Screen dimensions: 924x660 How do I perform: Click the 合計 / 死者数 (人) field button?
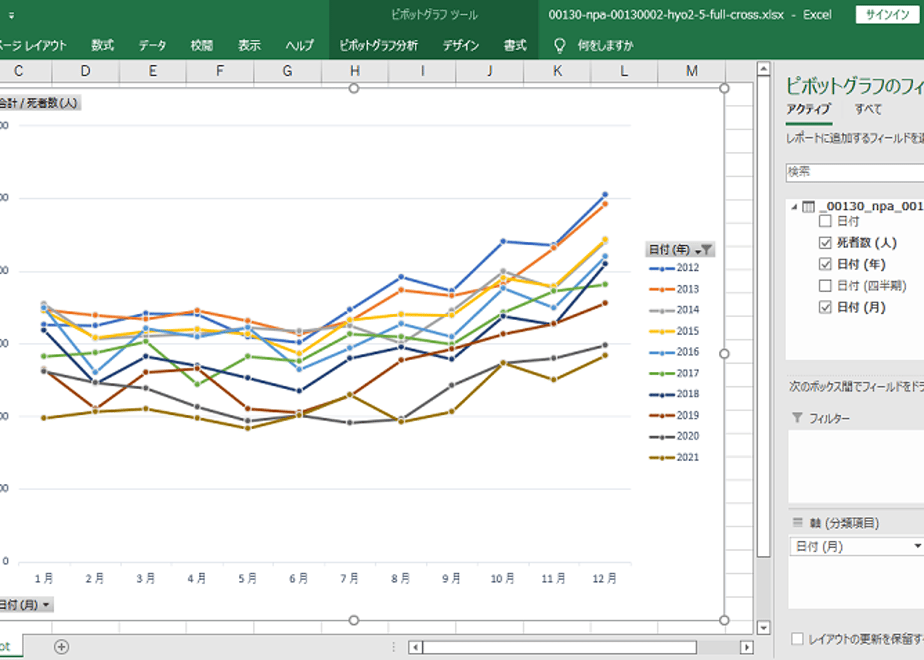(39, 103)
